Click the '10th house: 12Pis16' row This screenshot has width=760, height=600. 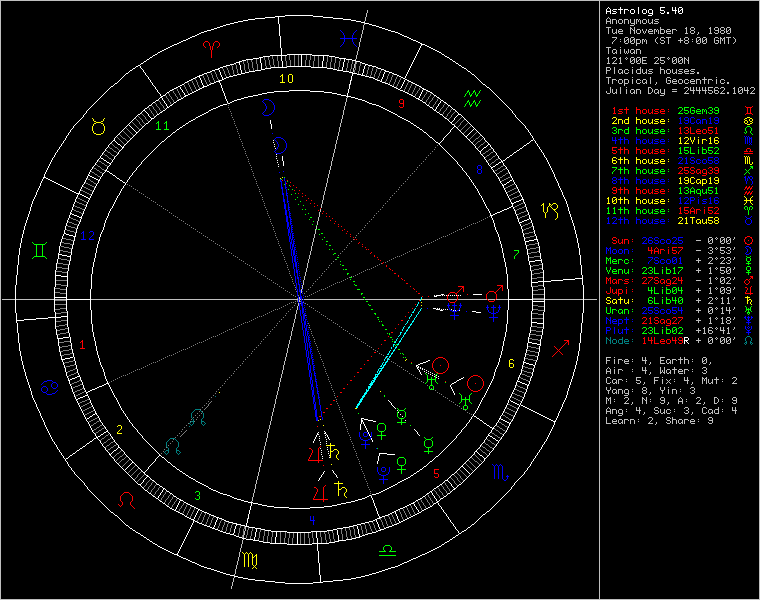coord(680,201)
